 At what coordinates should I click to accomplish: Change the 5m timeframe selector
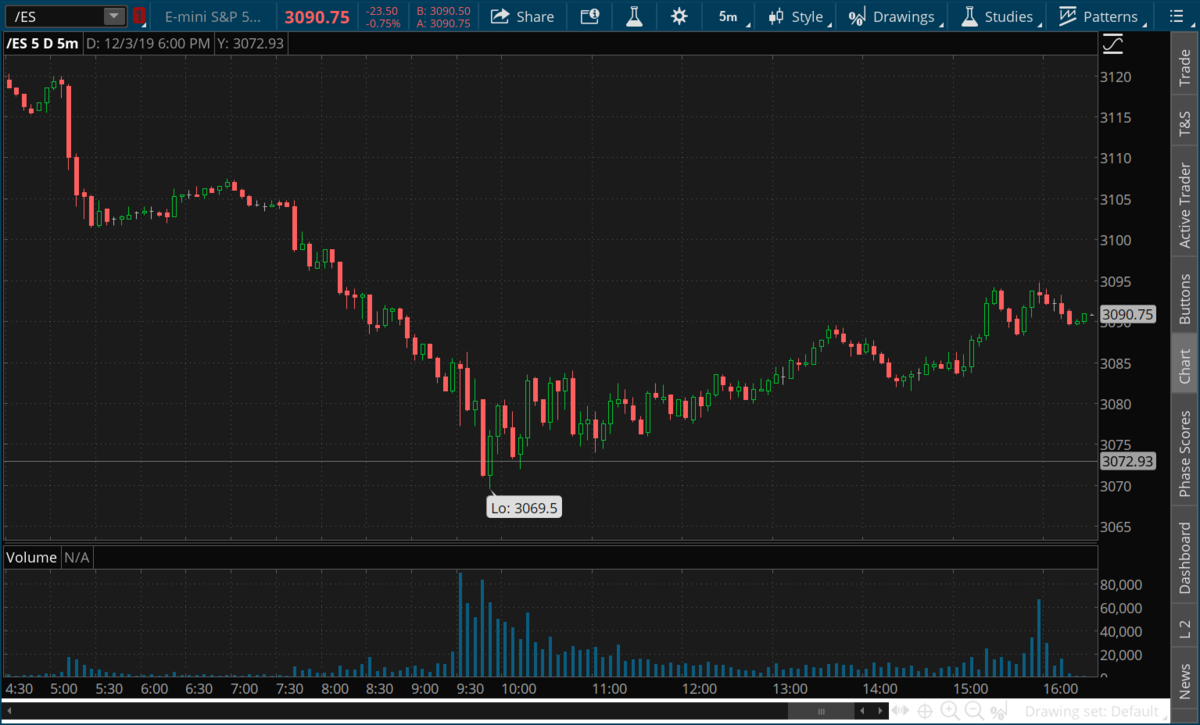tap(728, 16)
